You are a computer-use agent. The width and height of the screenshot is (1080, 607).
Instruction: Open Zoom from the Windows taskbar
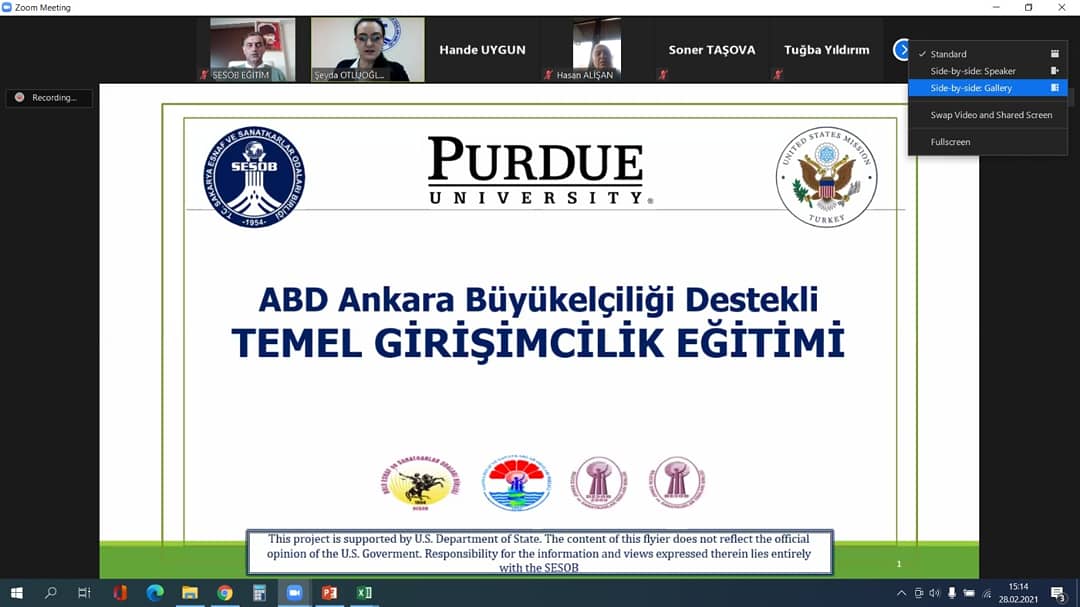click(294, 593)
